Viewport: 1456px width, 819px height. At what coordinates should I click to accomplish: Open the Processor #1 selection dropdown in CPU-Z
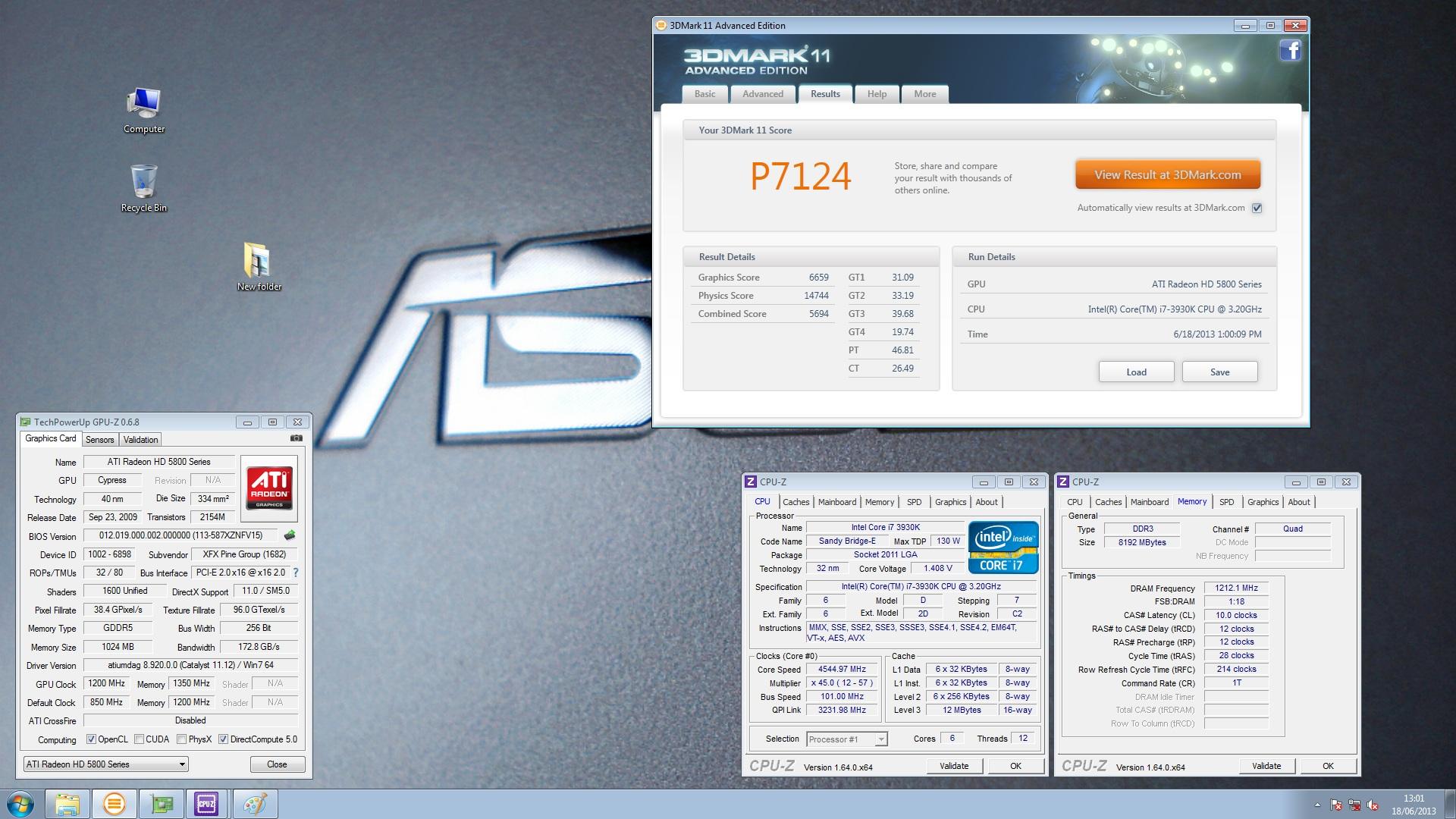click(x=846, y=739)
